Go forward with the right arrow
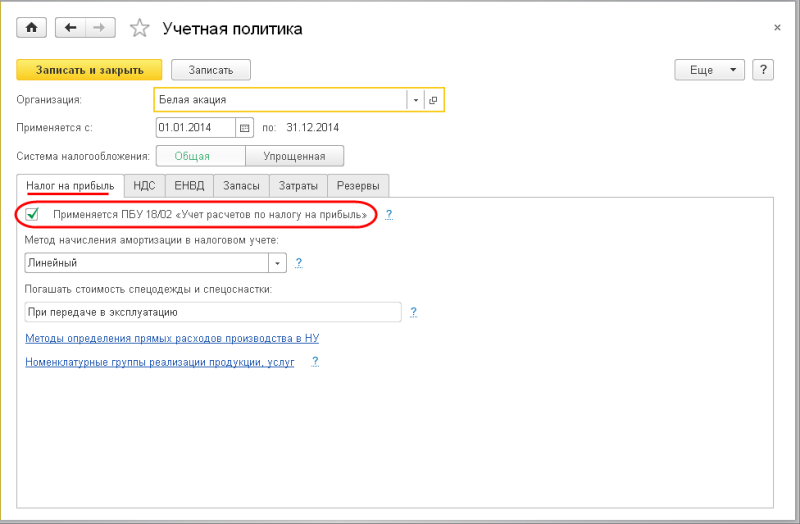The height and width of the screenshot is (524, 800). [99, 28]
